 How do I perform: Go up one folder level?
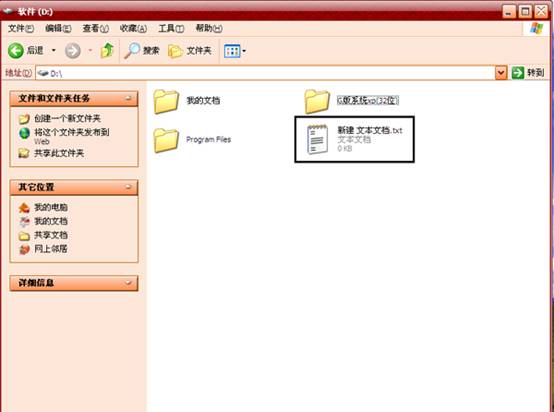(x=107, y=51)
